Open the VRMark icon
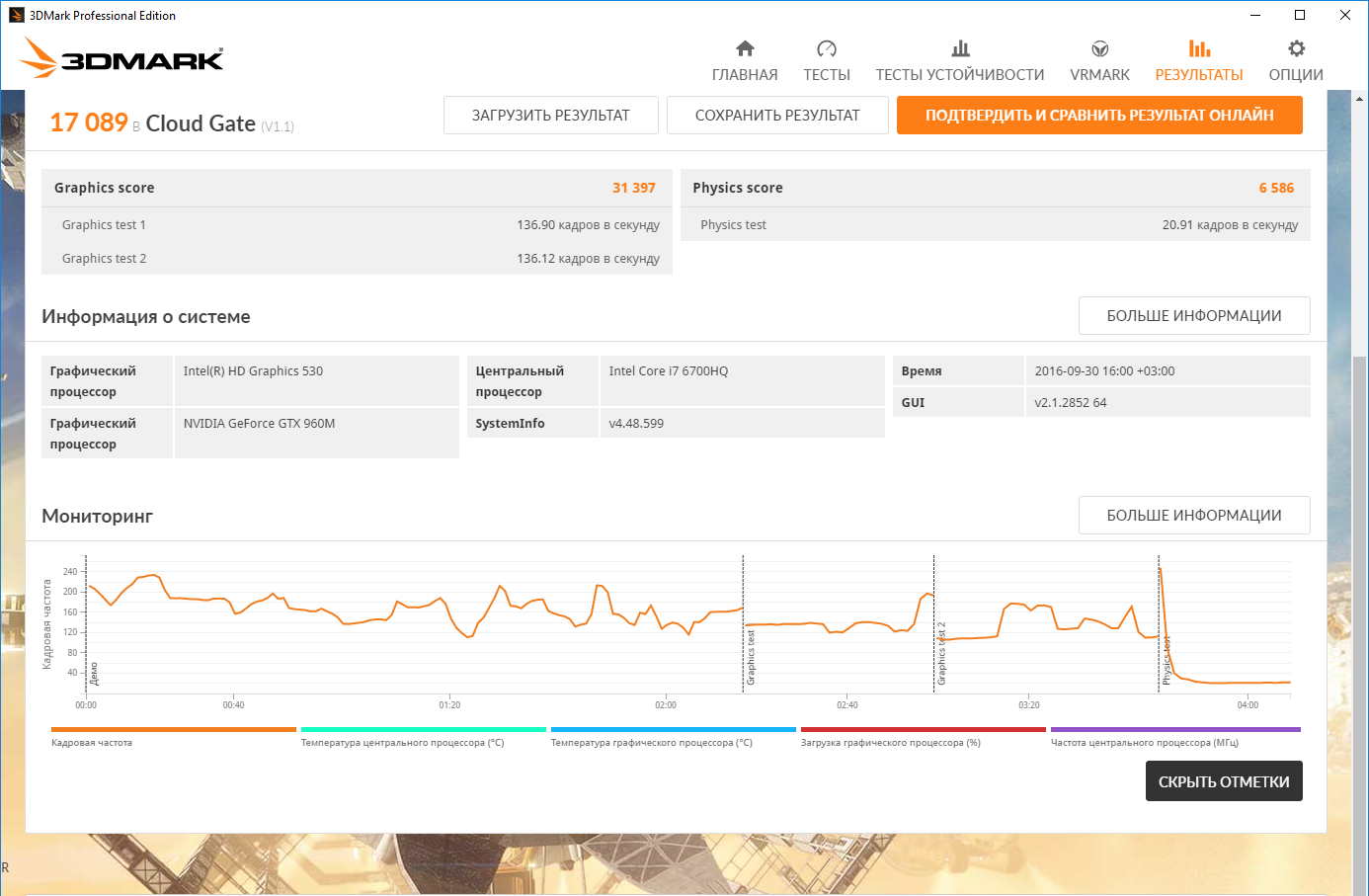This screenshot has width=1369, height=896. point(1099,48)
